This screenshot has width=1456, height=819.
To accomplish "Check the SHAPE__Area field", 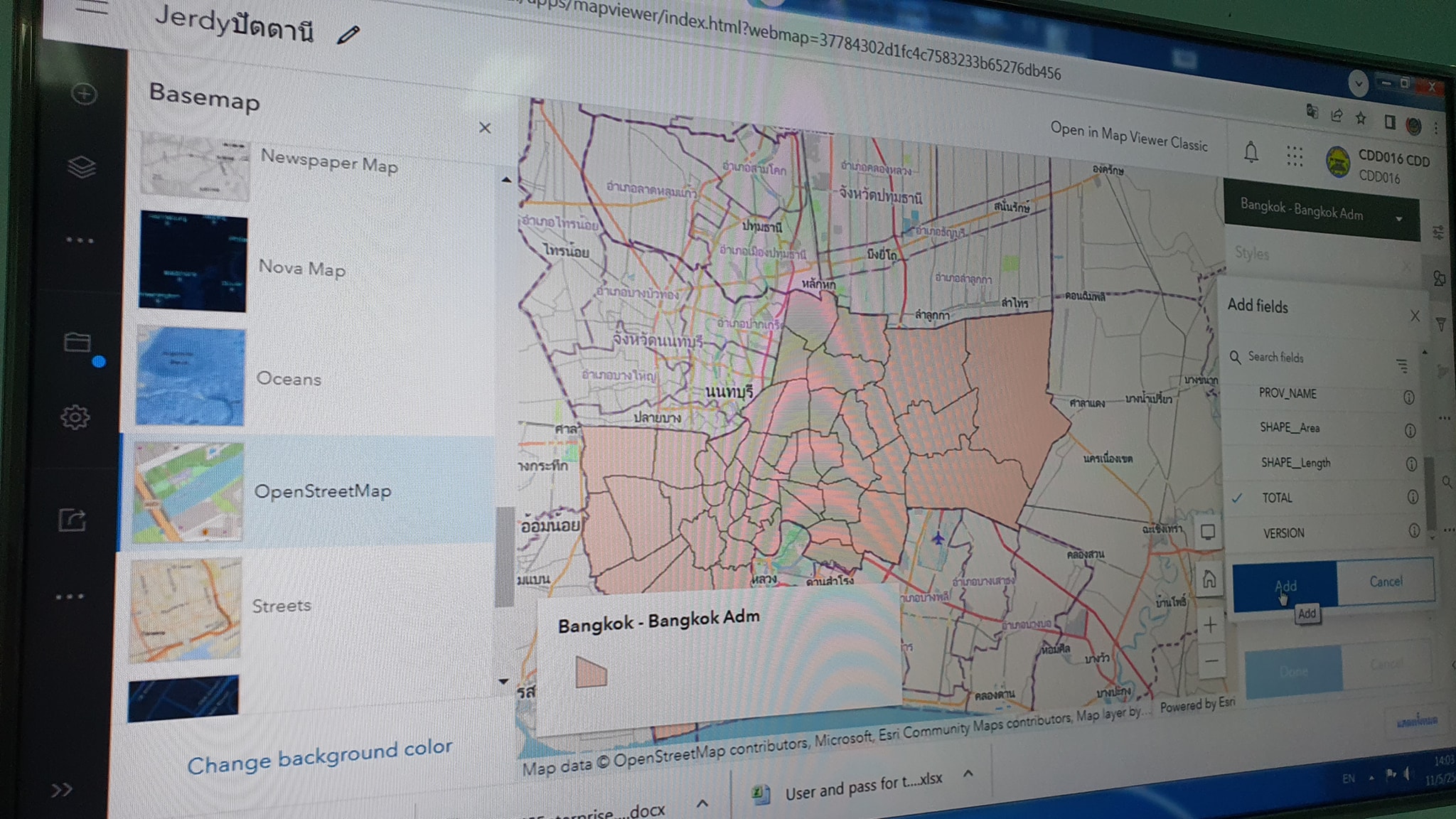I will (1289, 427).
